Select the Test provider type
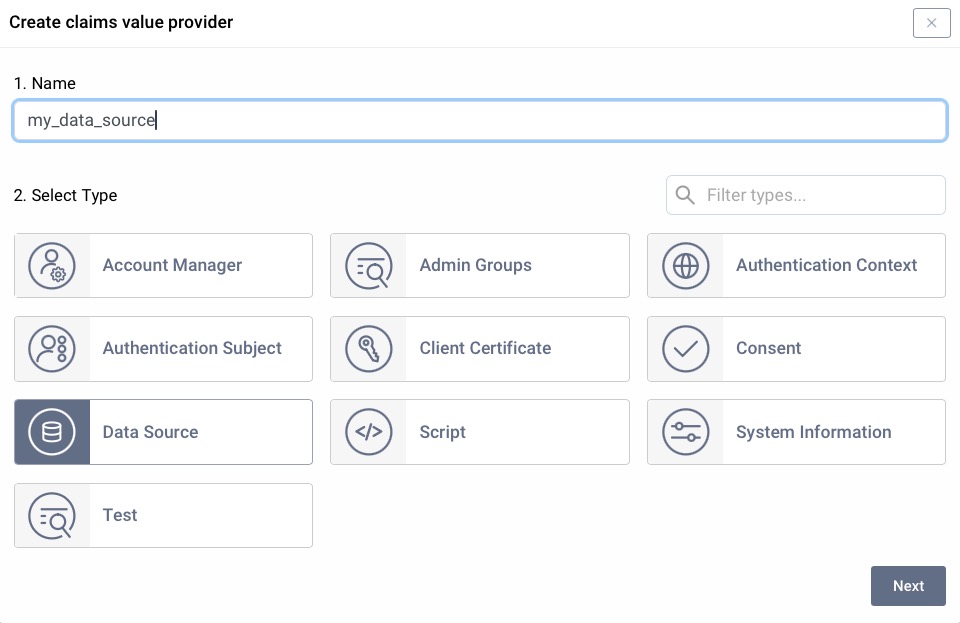The height and width of the screenshot is (623, 960). (x=163, y=515)
